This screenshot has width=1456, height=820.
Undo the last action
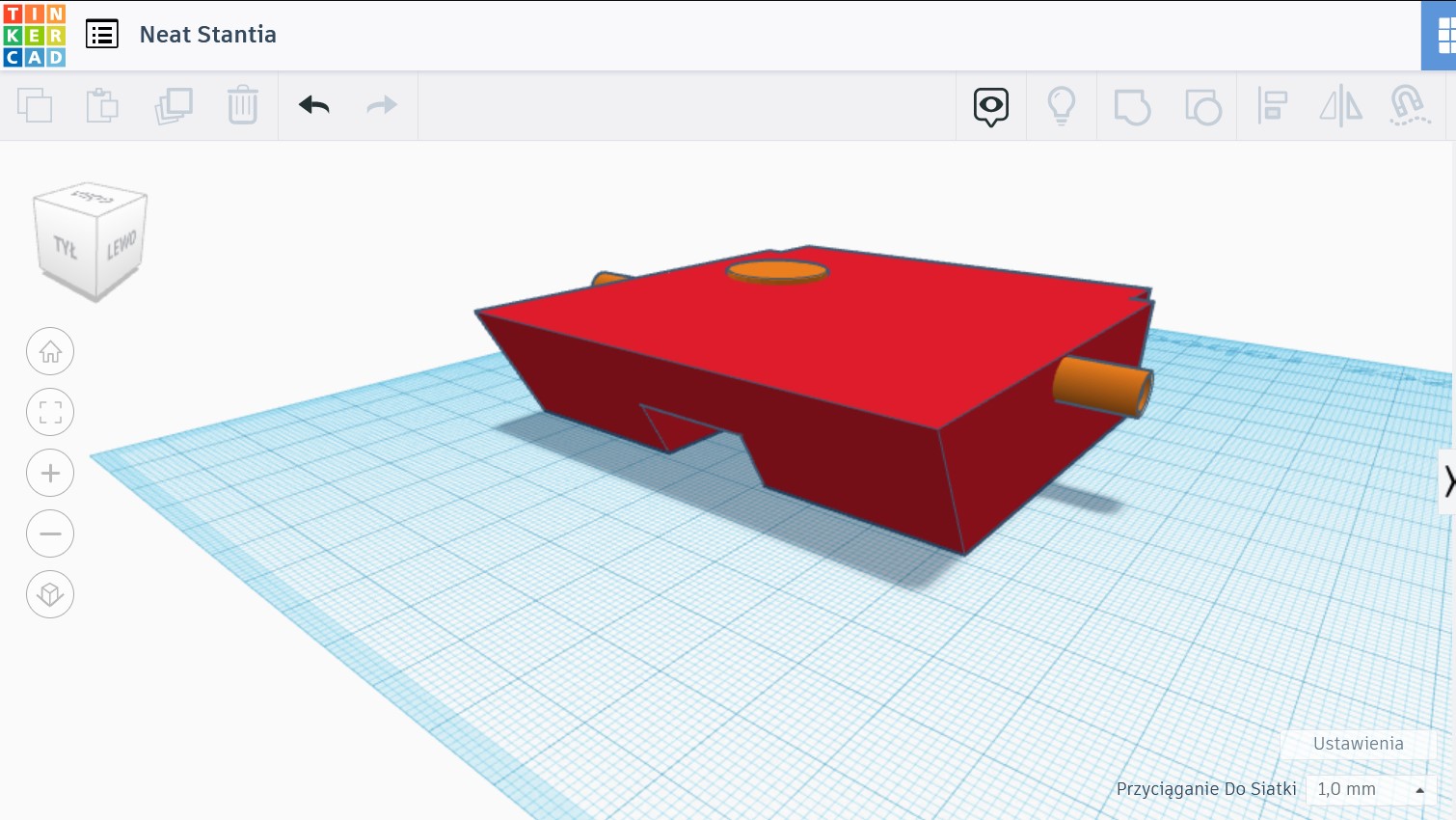point(314,105)
